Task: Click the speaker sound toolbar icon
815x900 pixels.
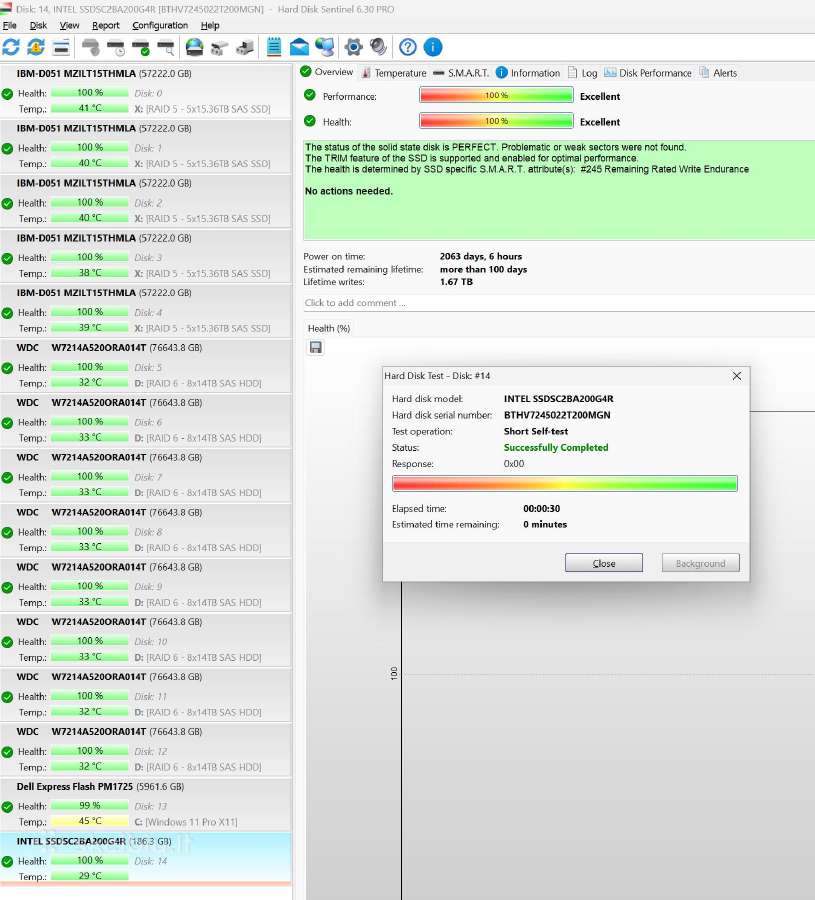Action: (378, 47)
